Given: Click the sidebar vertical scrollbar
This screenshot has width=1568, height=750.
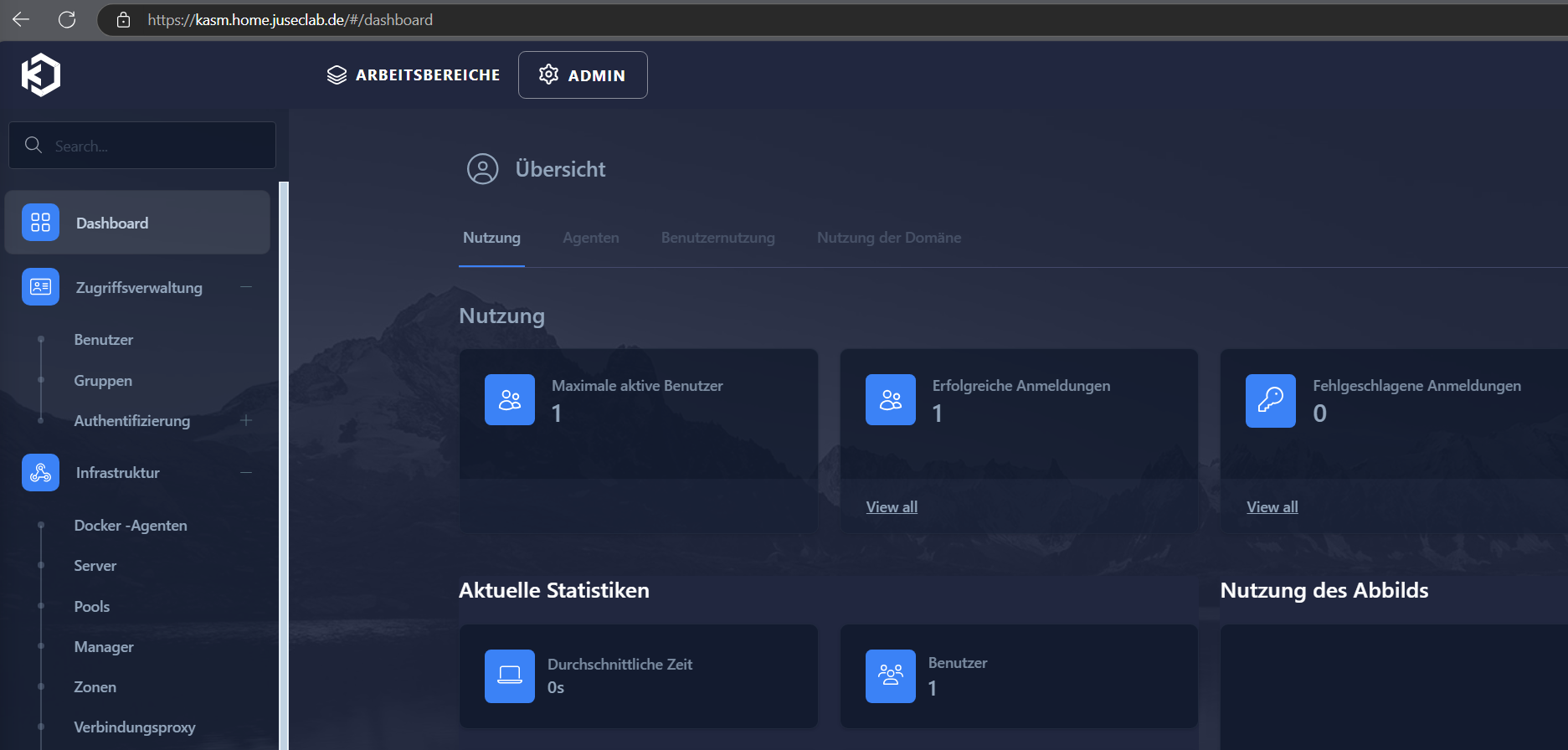Looking at the screenshot, I should (x=284, y=465).
